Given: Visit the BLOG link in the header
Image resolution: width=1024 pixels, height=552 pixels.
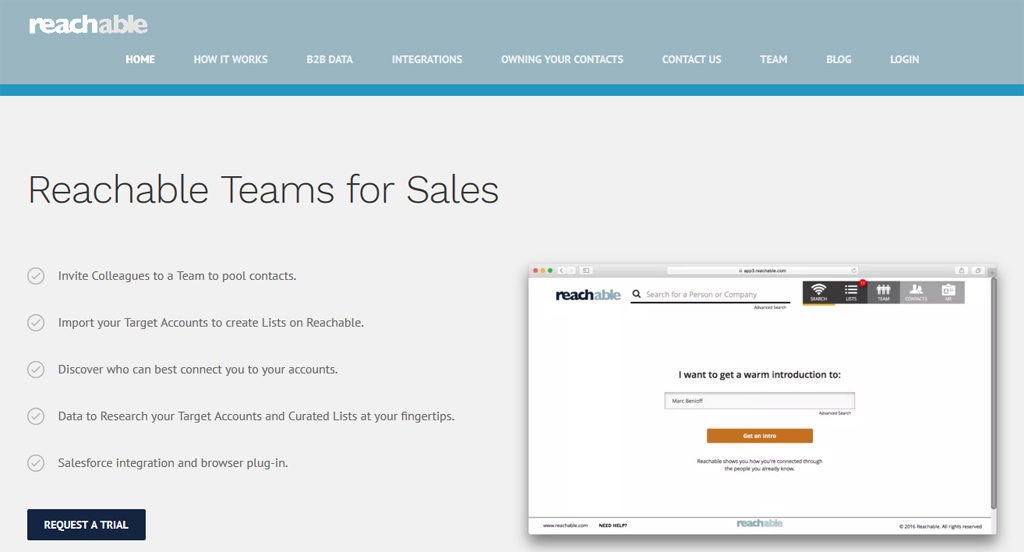Looking at the screenshot, I should click(x=839, y=59).
